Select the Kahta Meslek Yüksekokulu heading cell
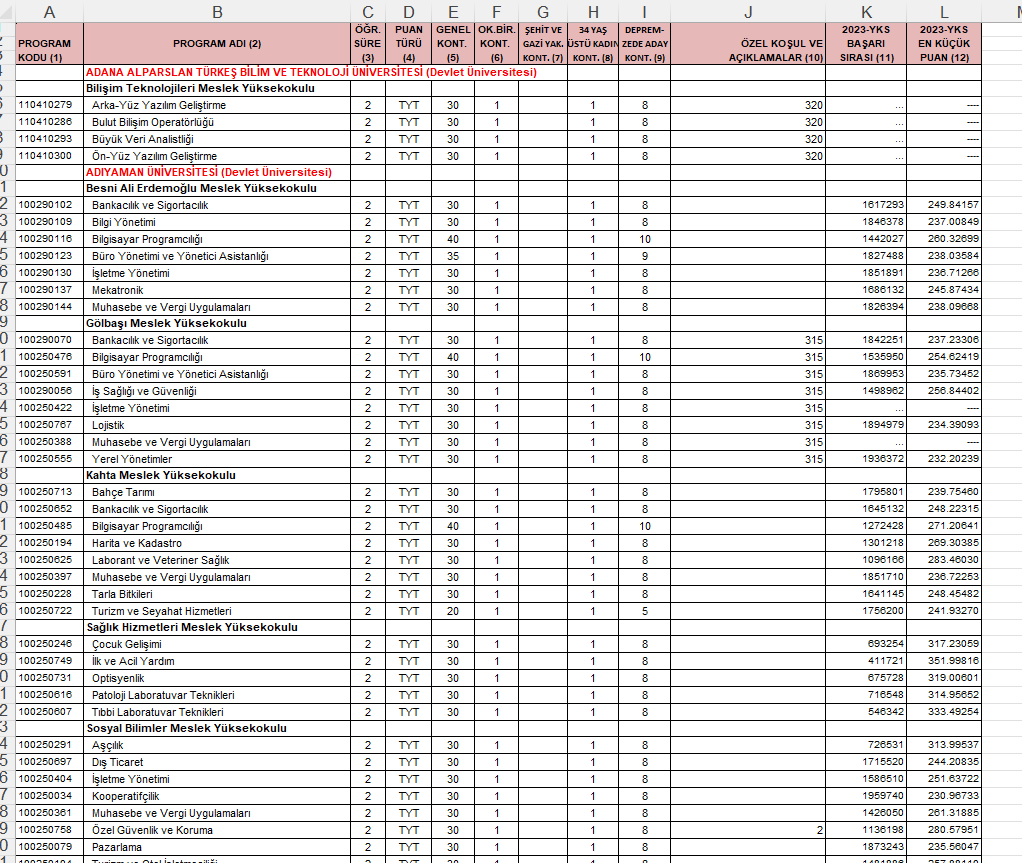The height and width of the screenshot is (863, 1022). coord(161,475)
